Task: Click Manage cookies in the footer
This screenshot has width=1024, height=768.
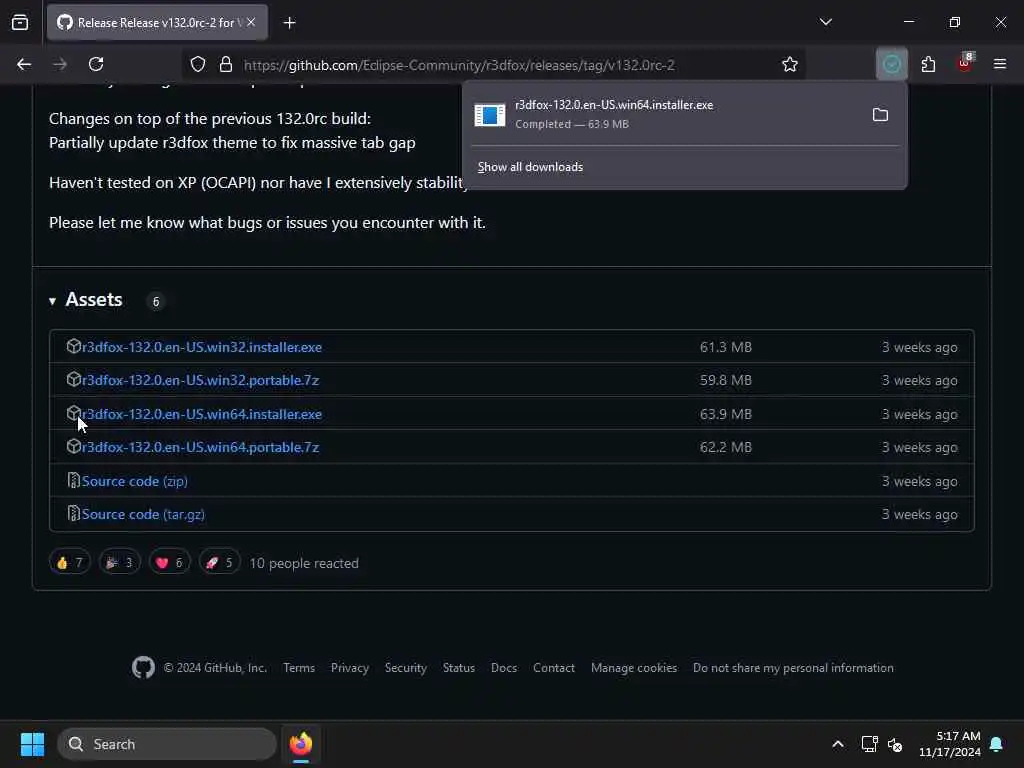Action: point(633,667)
